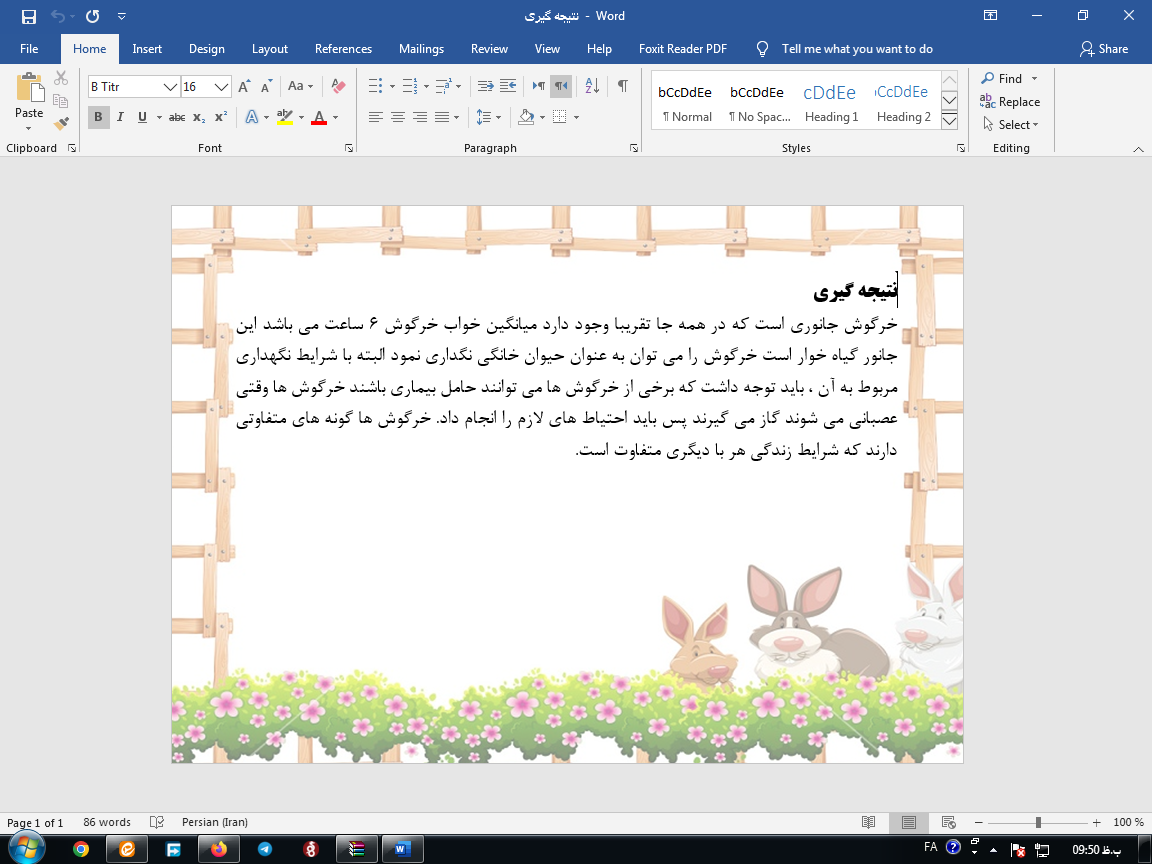This screenshot has height=864, width=1152.
Task: Click the Center alignment icon
Action: tap(398, 117)
